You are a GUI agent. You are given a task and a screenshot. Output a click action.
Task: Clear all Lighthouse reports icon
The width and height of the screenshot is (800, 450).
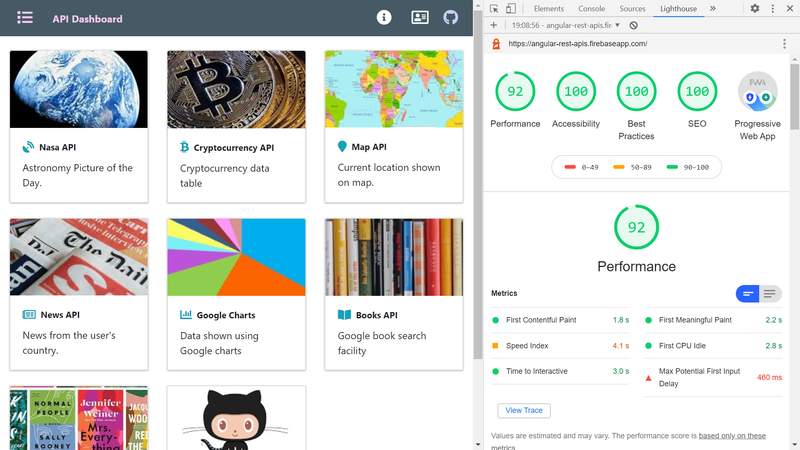click(x=633, y=25)
